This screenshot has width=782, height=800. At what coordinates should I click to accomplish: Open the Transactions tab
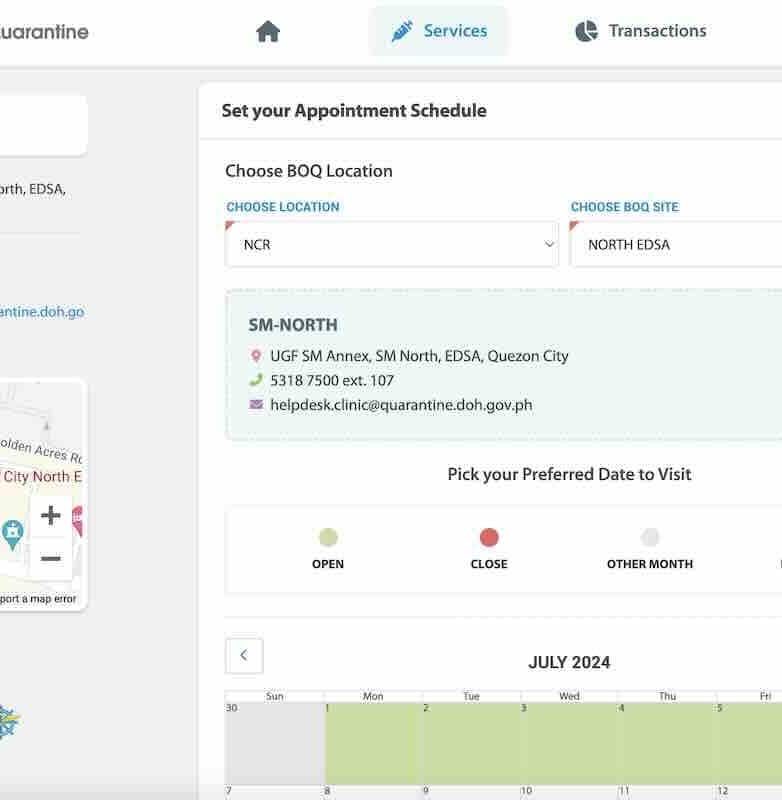click(641, 31)
